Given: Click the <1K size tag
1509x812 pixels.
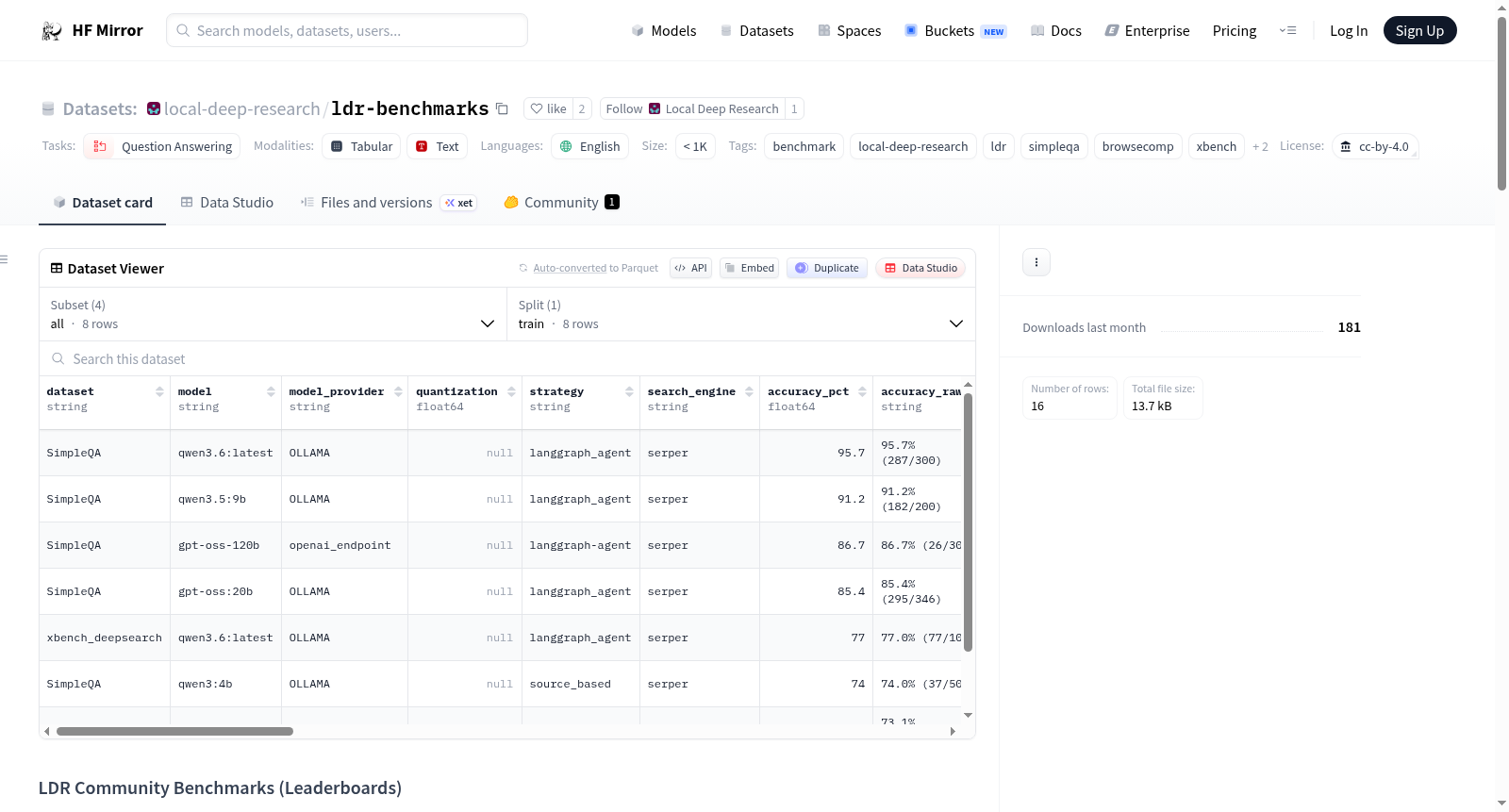Looking at the screenshot, I should coord(695,146).
